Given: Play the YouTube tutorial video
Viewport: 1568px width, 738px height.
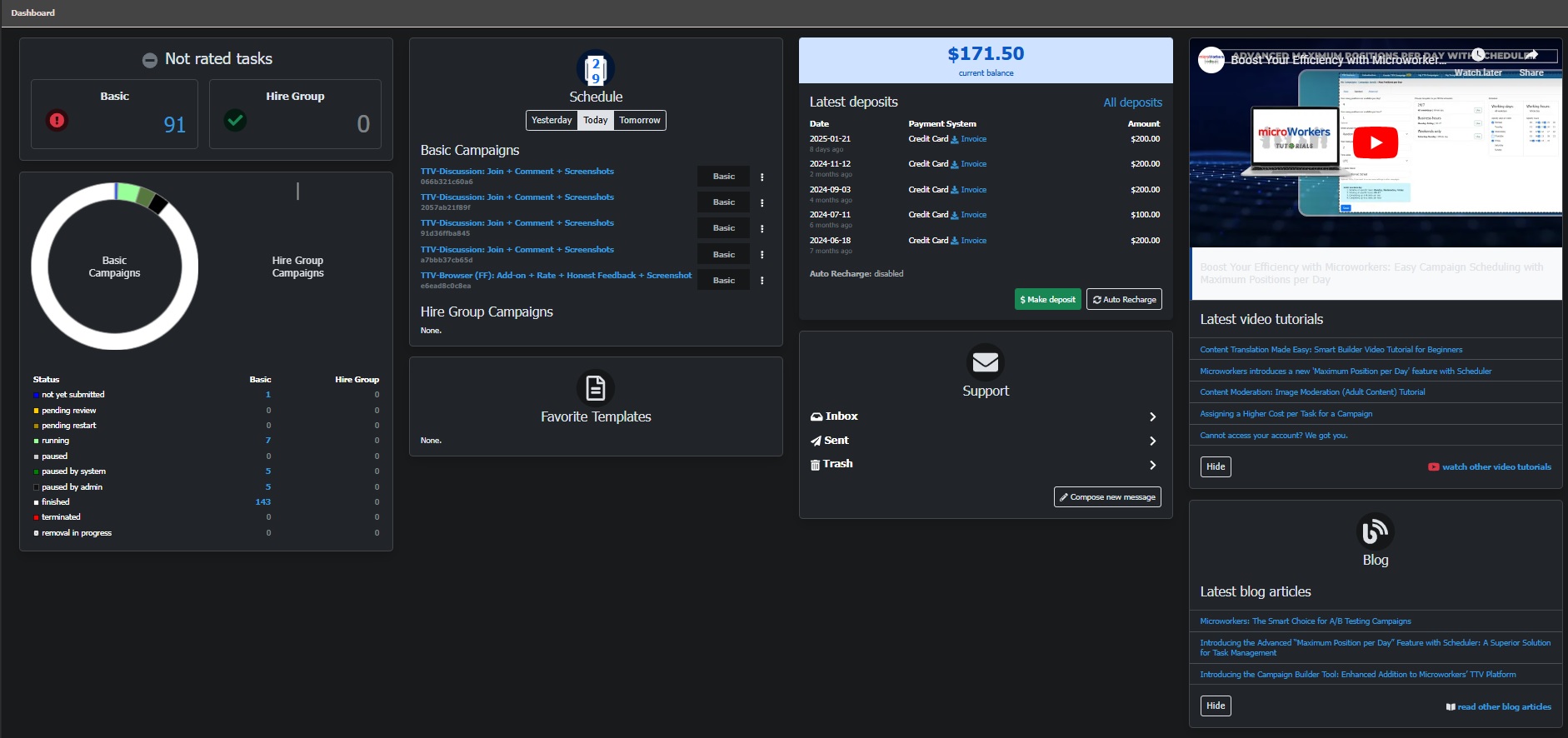Looking at the screenshot, I should pos(1376,142).
